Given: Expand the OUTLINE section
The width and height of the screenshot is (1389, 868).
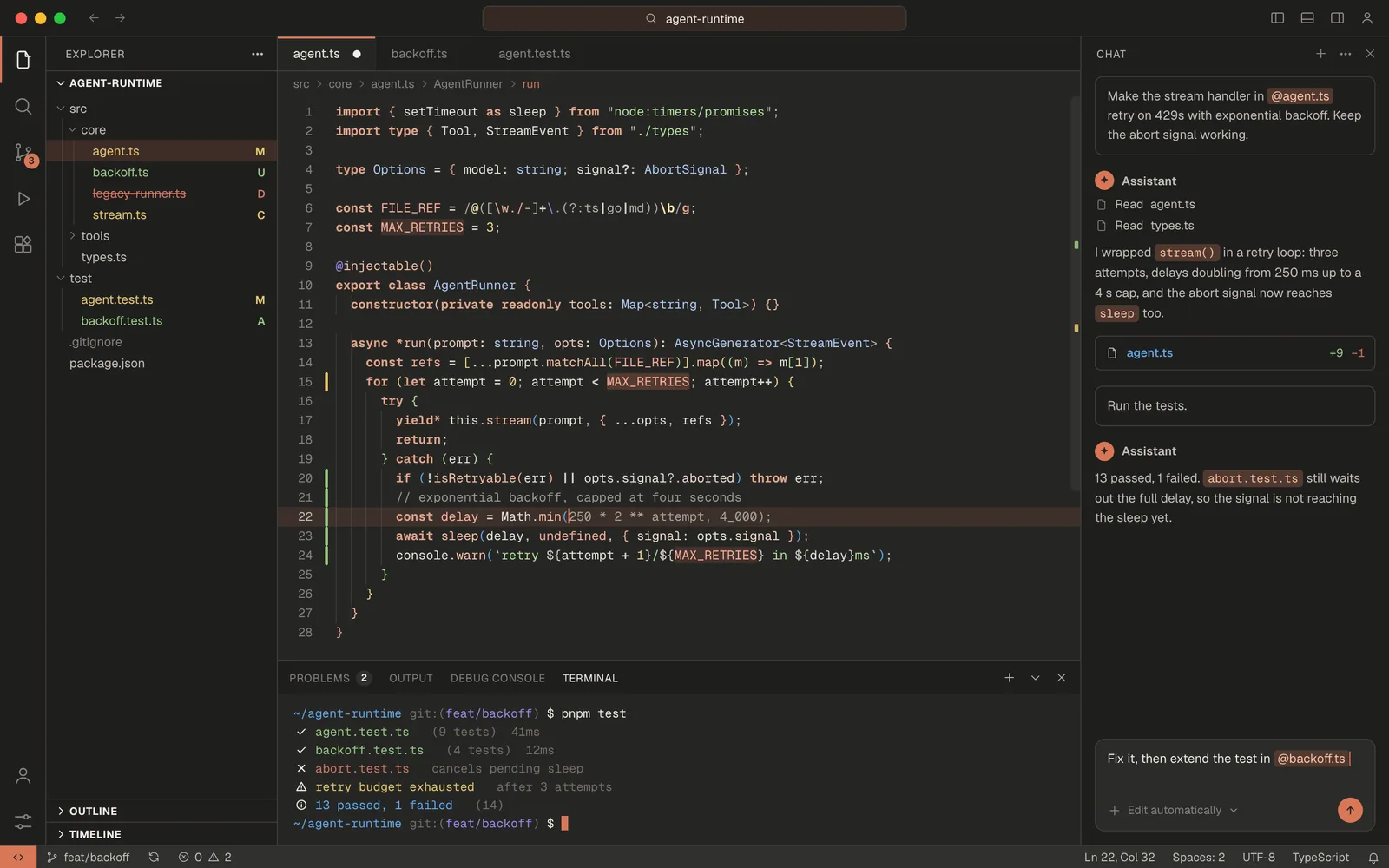Looking at the screenshot, I should point(161,811).
